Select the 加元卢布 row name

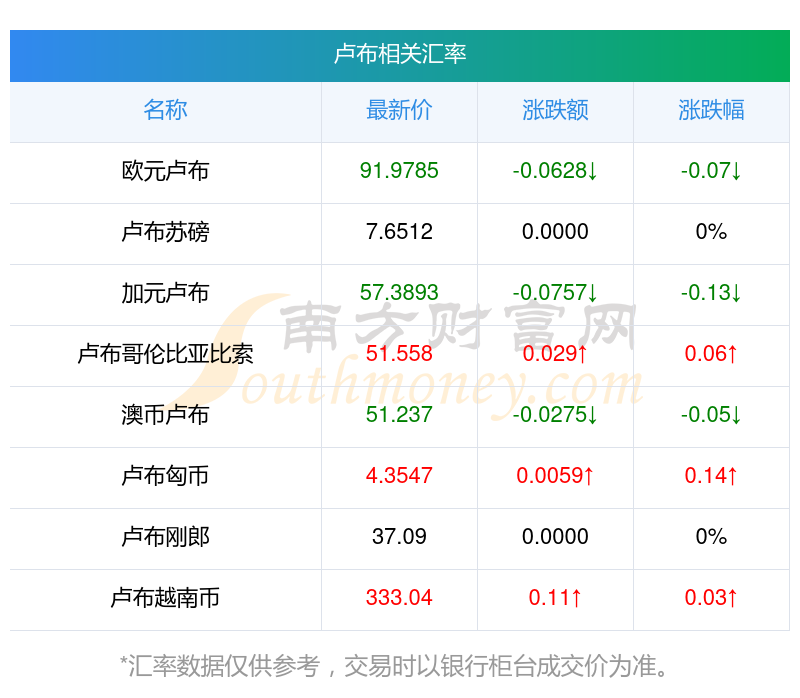(x=165, y=293)
